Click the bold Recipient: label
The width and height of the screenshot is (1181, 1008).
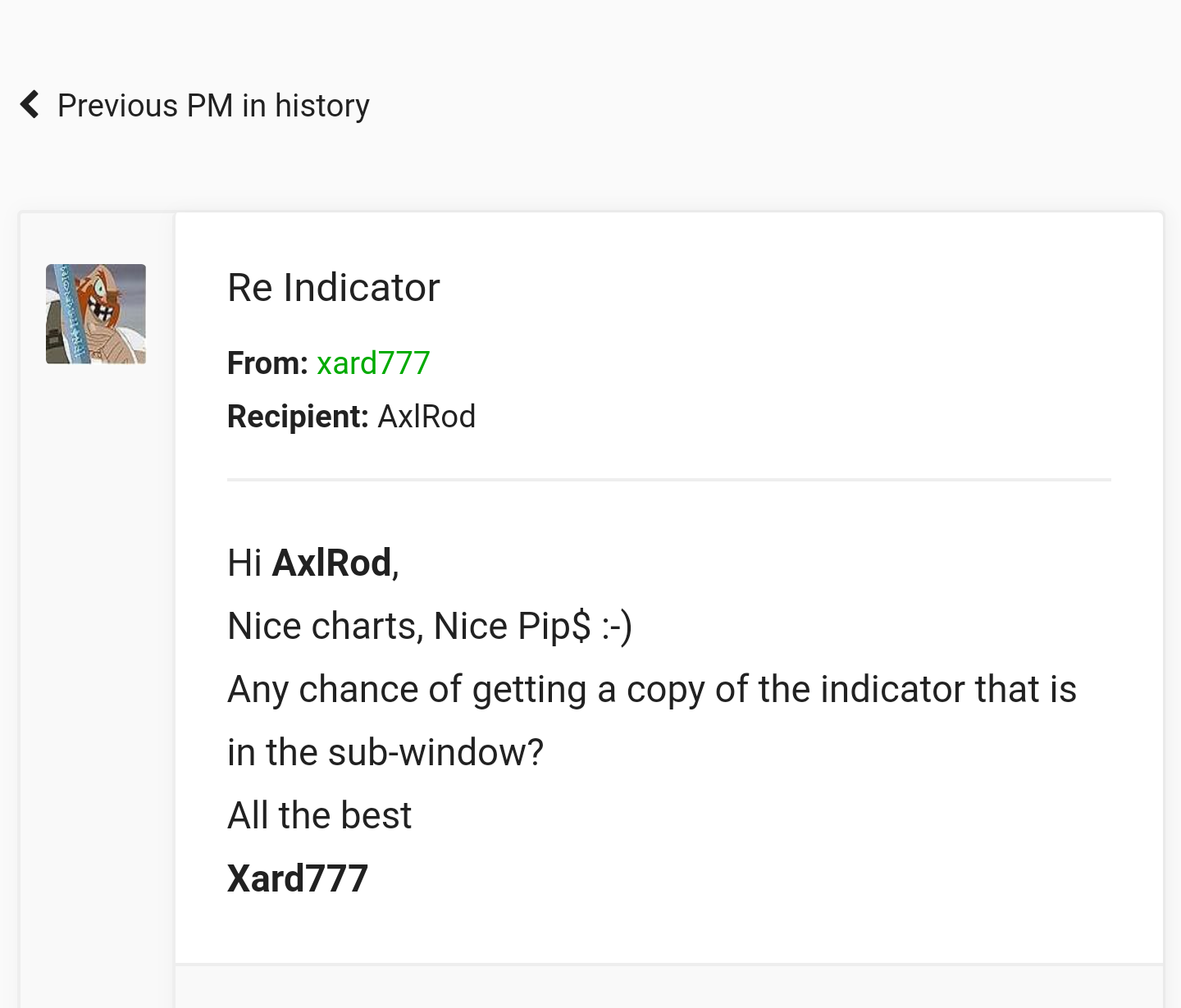[x=298, y=417]
